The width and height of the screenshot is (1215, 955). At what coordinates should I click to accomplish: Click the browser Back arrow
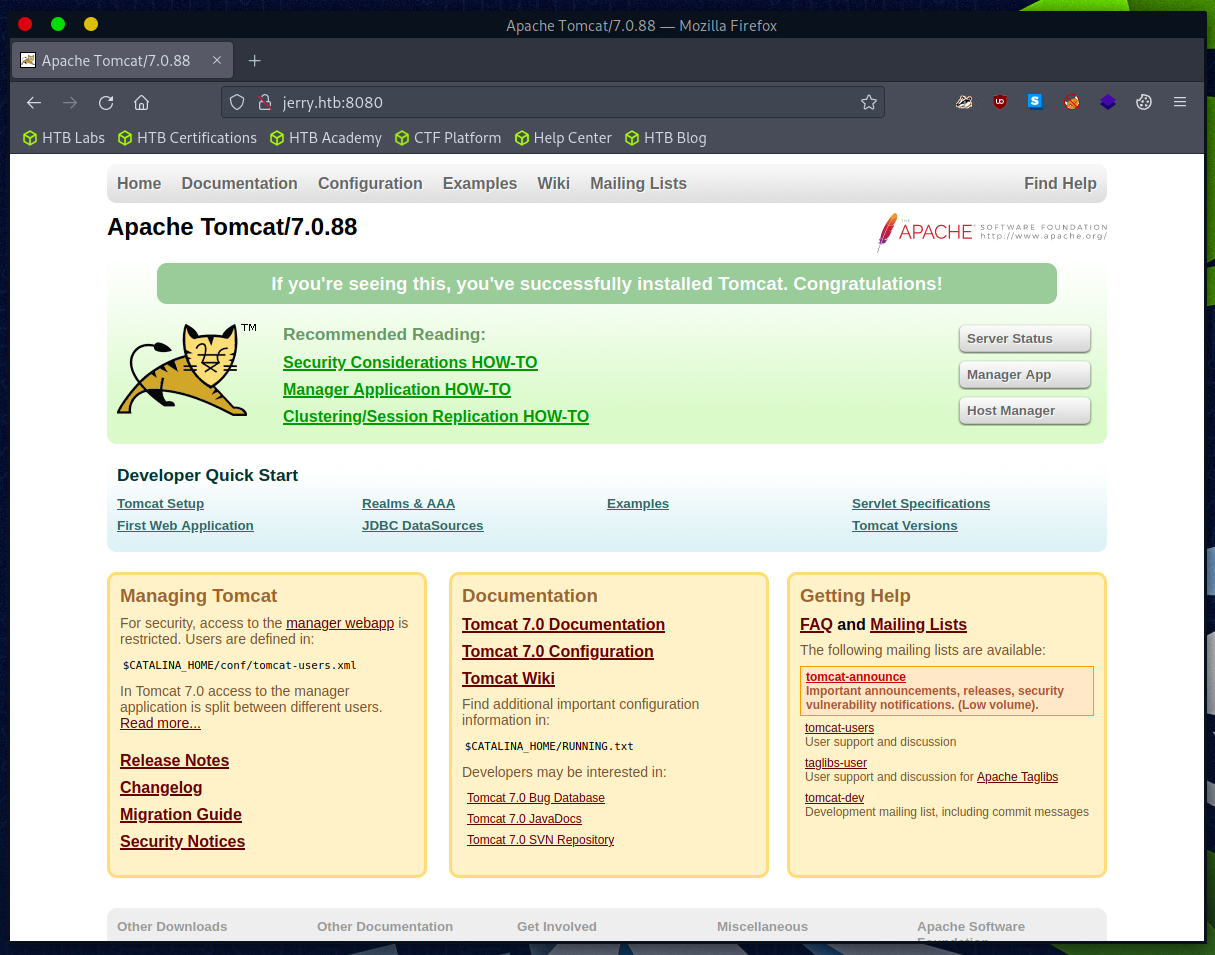point(34,102)
